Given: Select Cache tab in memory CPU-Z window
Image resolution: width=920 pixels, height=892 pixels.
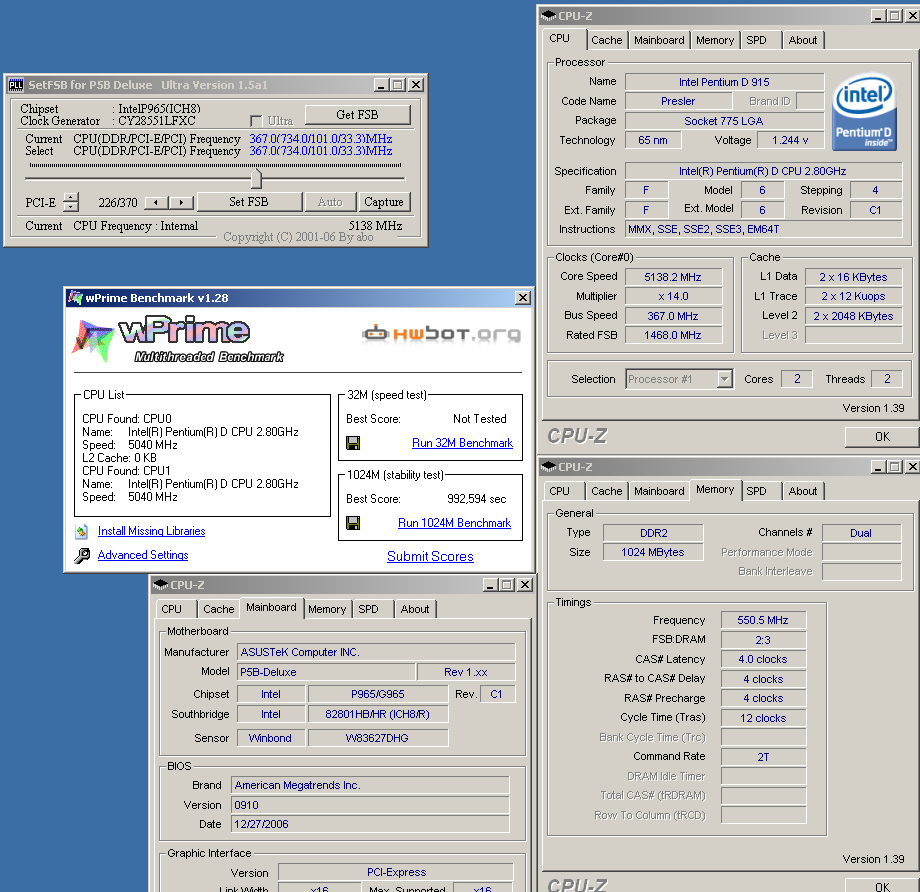Looking at the screenshot, I should pos(607,491).
